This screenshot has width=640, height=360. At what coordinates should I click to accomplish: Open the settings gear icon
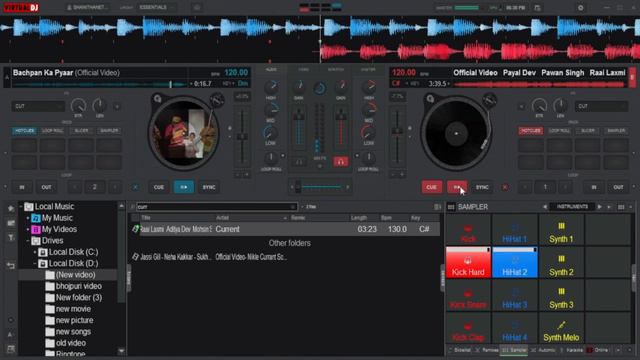(580, 7)
